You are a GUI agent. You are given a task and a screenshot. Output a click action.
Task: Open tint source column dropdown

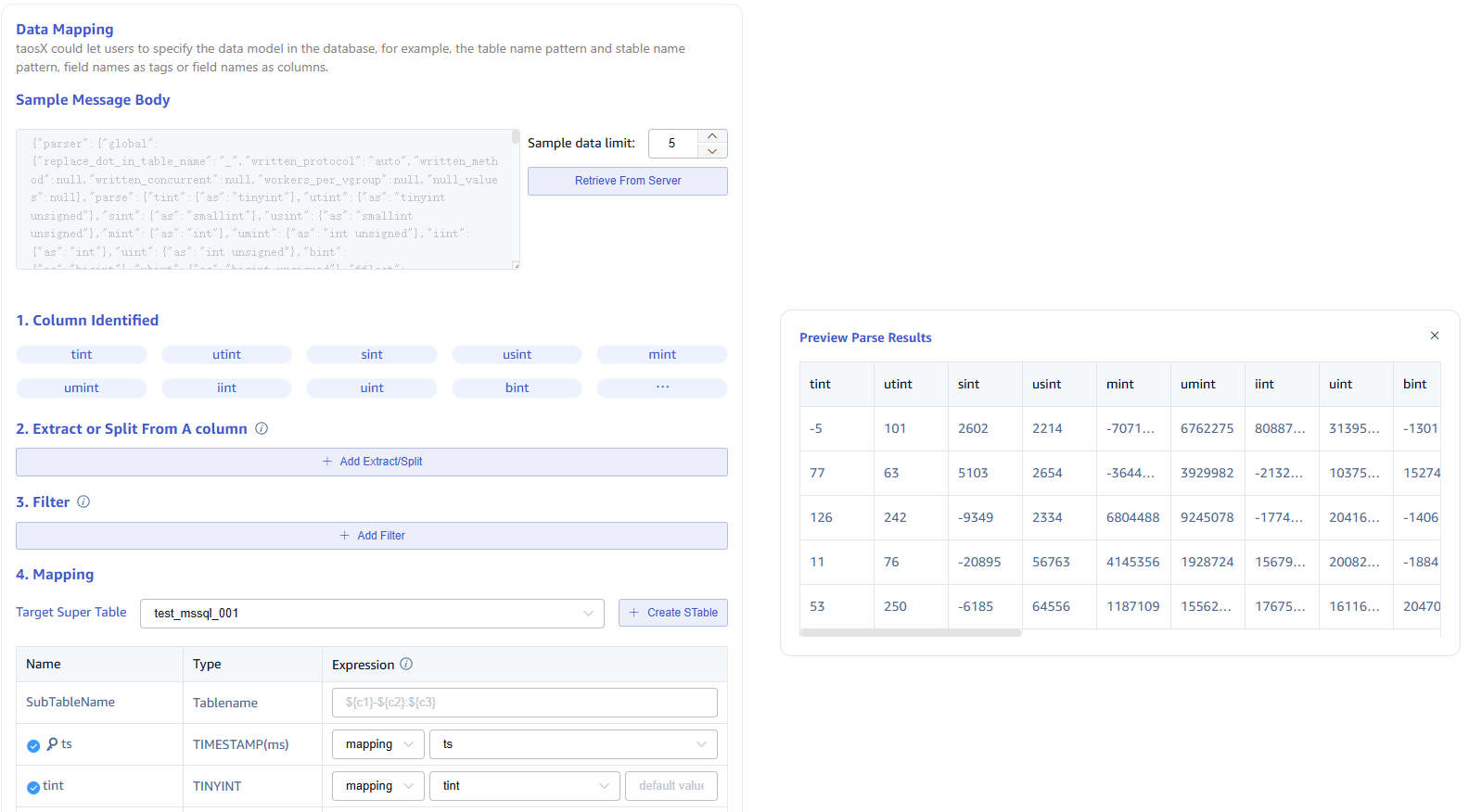pos(525,786)
